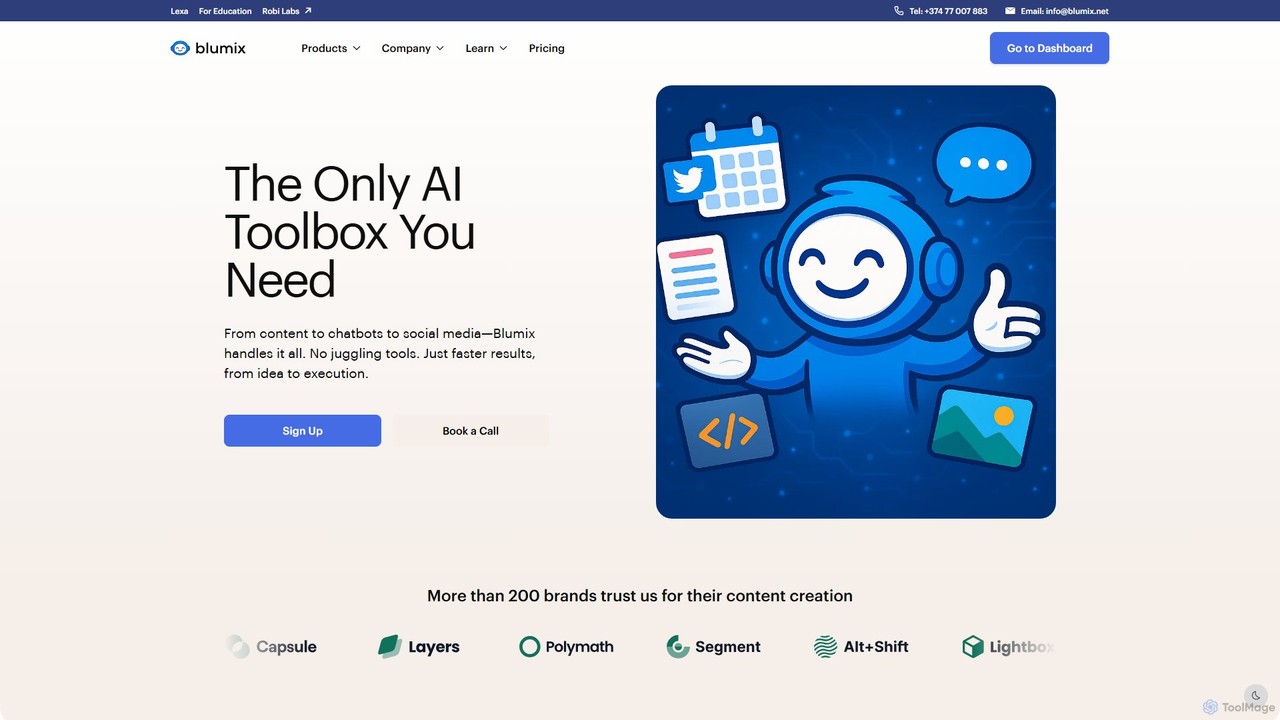1280x720 pixels.
Task: Click the Go to Dashboard button
Action: [1049, 48]
